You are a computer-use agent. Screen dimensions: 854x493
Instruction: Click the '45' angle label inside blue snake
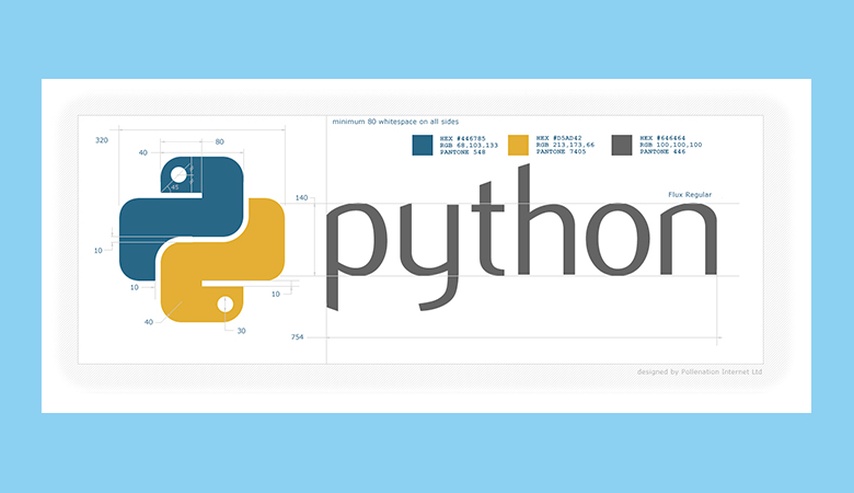coord(175,187)
